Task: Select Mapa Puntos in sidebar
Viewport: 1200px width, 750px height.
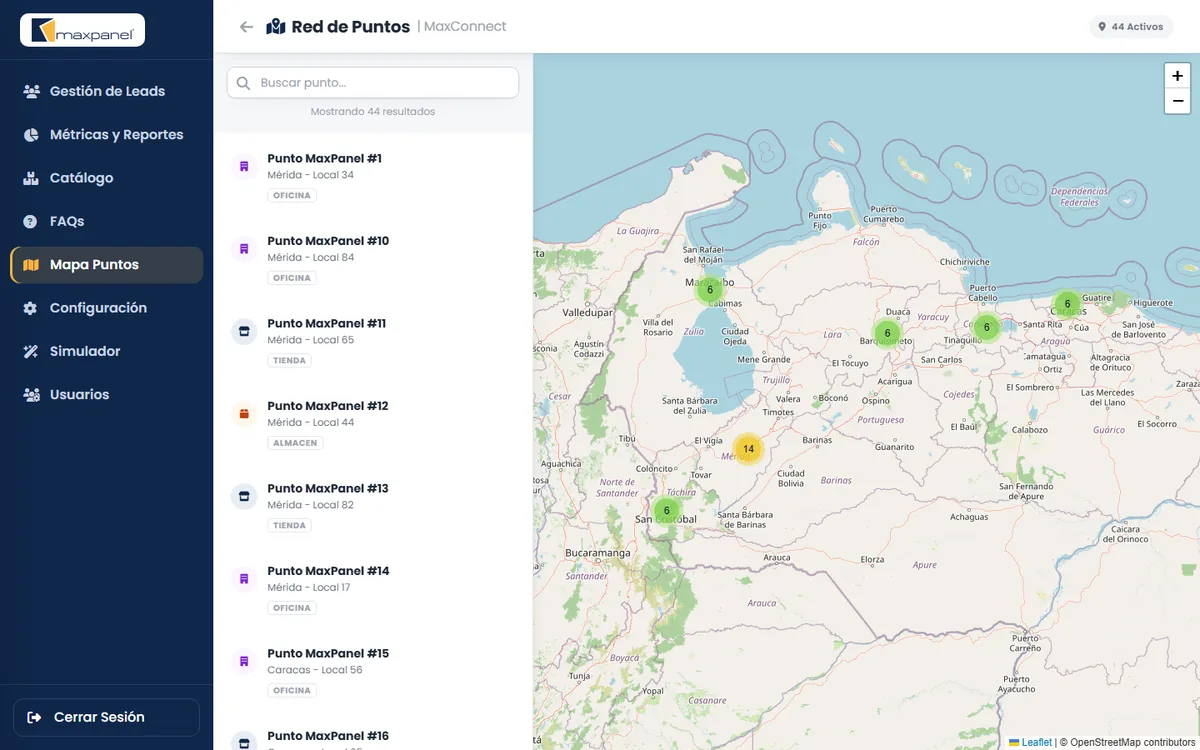Action: click(x=106, y=265)
